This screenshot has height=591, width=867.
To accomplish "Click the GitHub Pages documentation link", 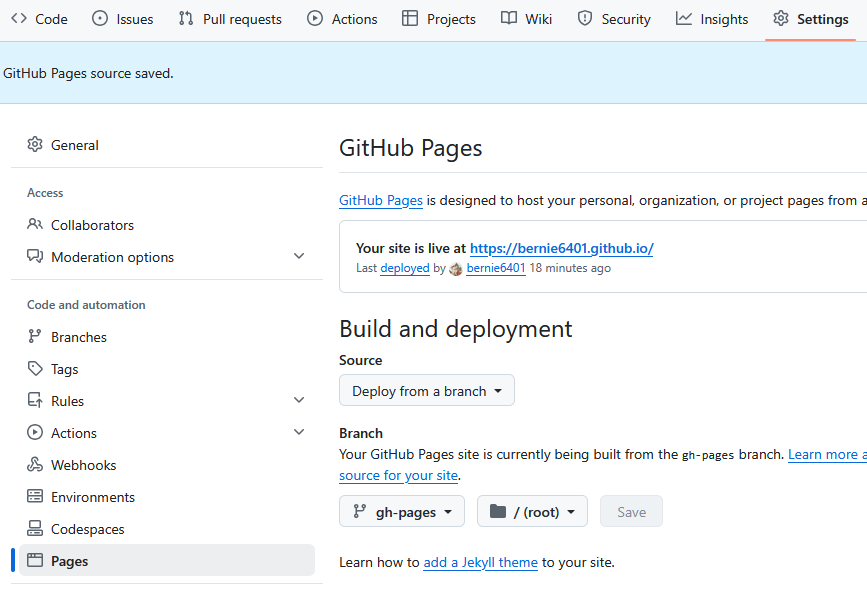I will (381, 200).
